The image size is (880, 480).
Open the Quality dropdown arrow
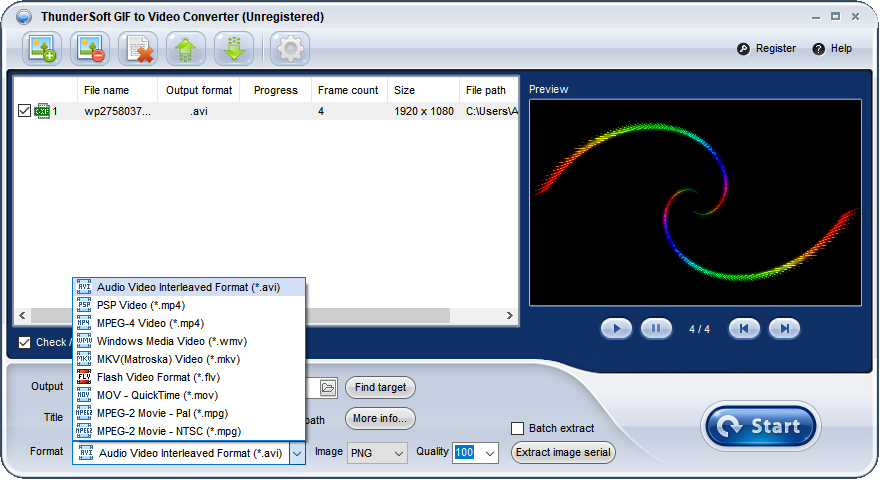point(490,453)
